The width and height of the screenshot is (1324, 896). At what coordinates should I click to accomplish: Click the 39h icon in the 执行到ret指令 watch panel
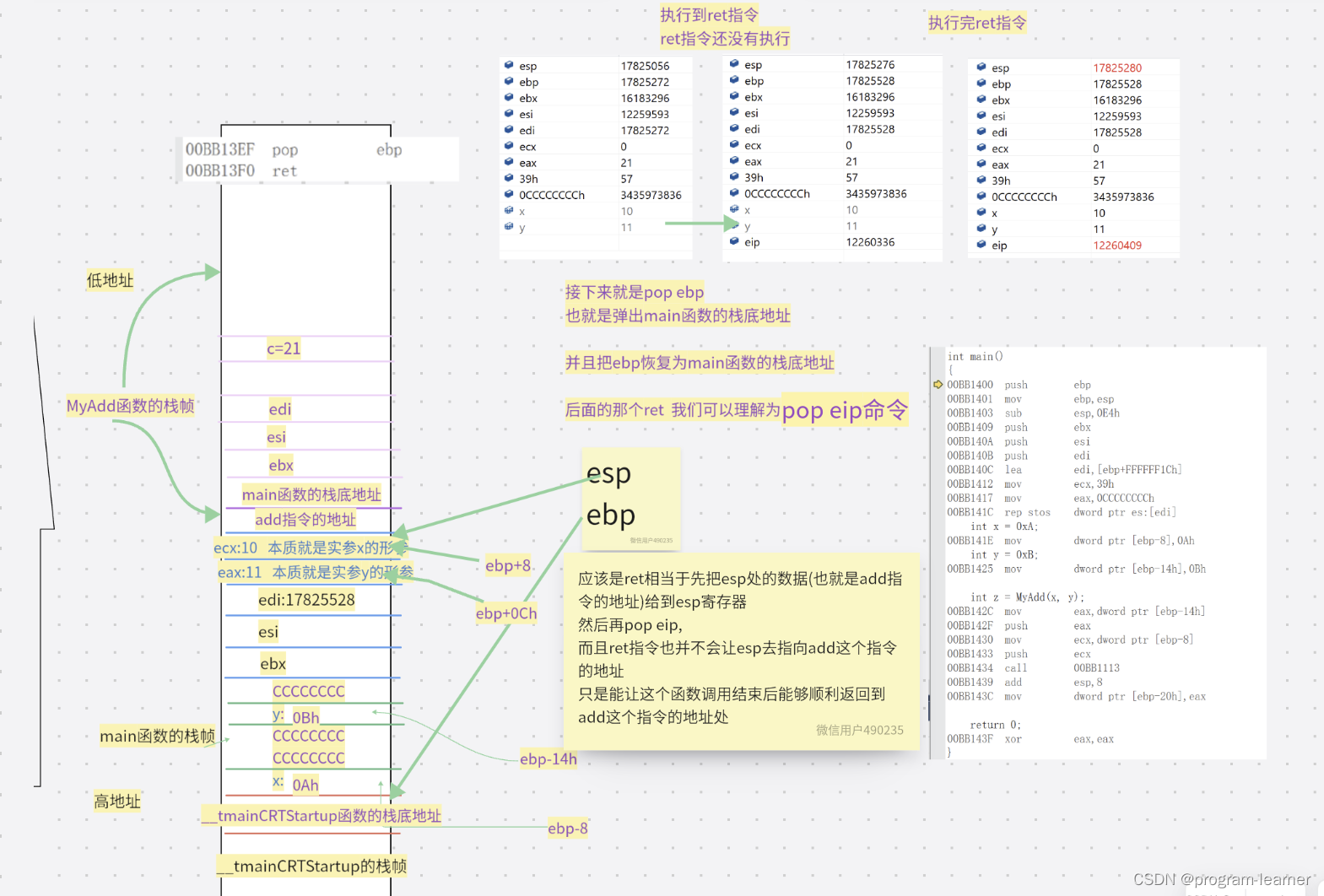tap(734, 176)
